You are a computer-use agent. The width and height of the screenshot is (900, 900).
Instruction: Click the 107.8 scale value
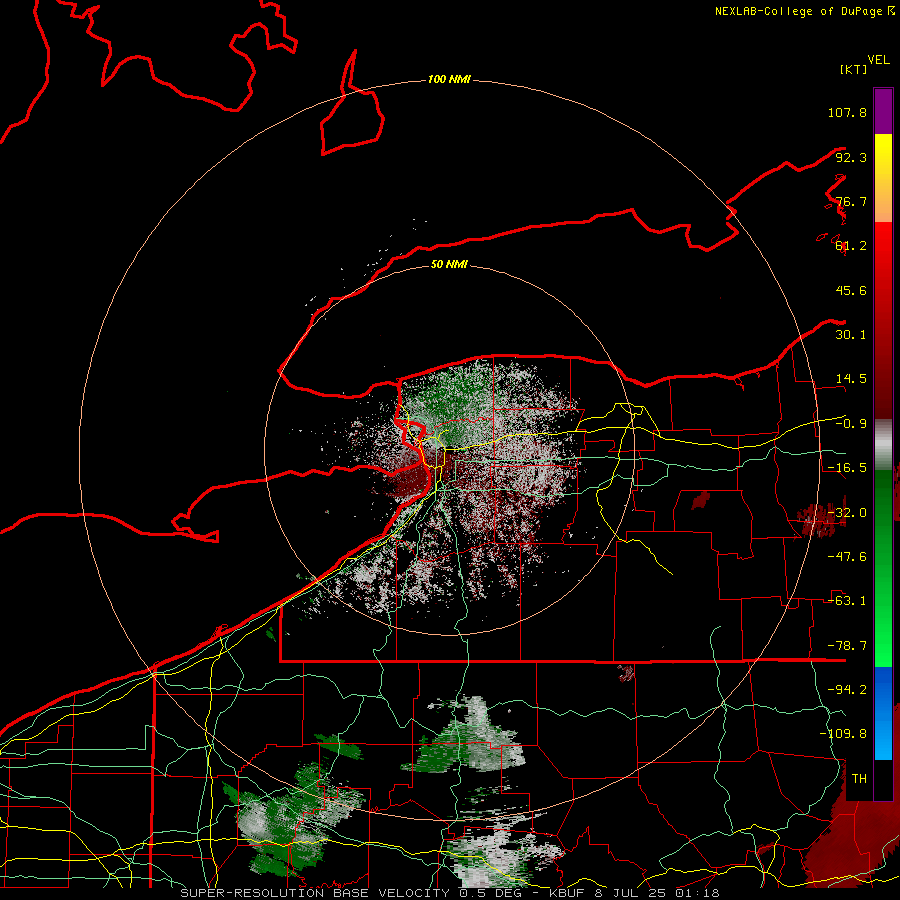(x=847, y=112)
